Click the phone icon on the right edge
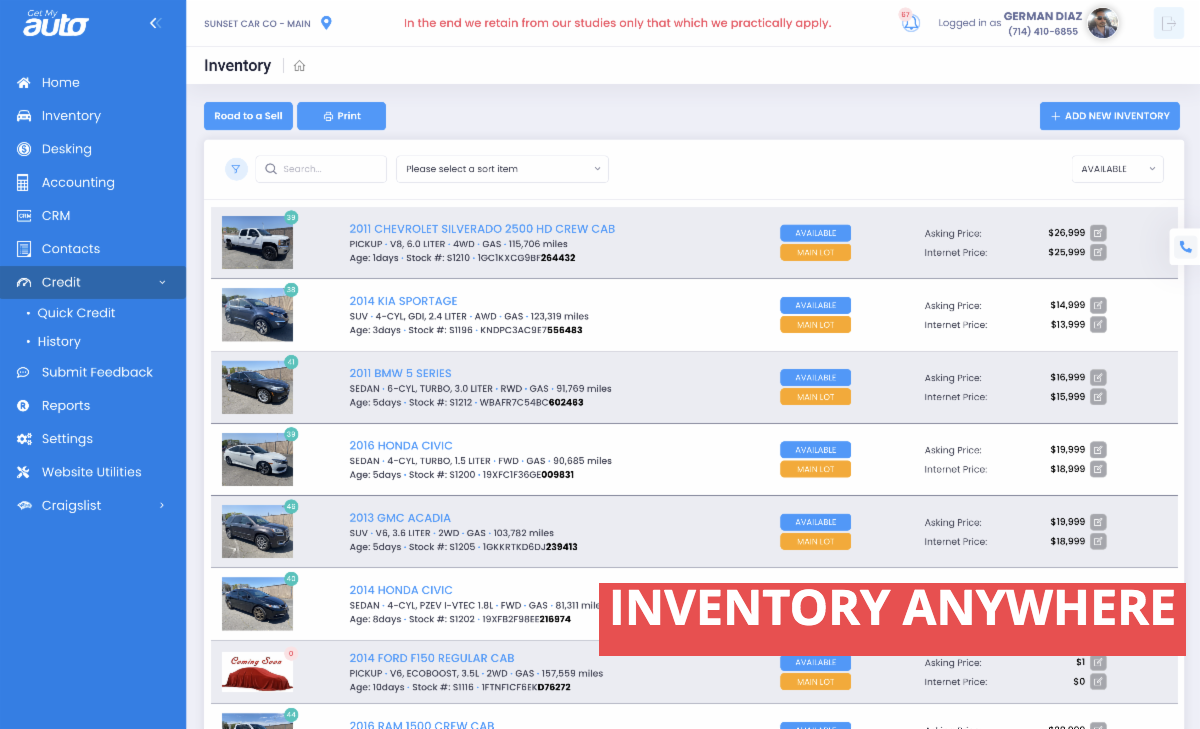Viewport: 1200px width, 729px height. click(x=1186, y=244)
